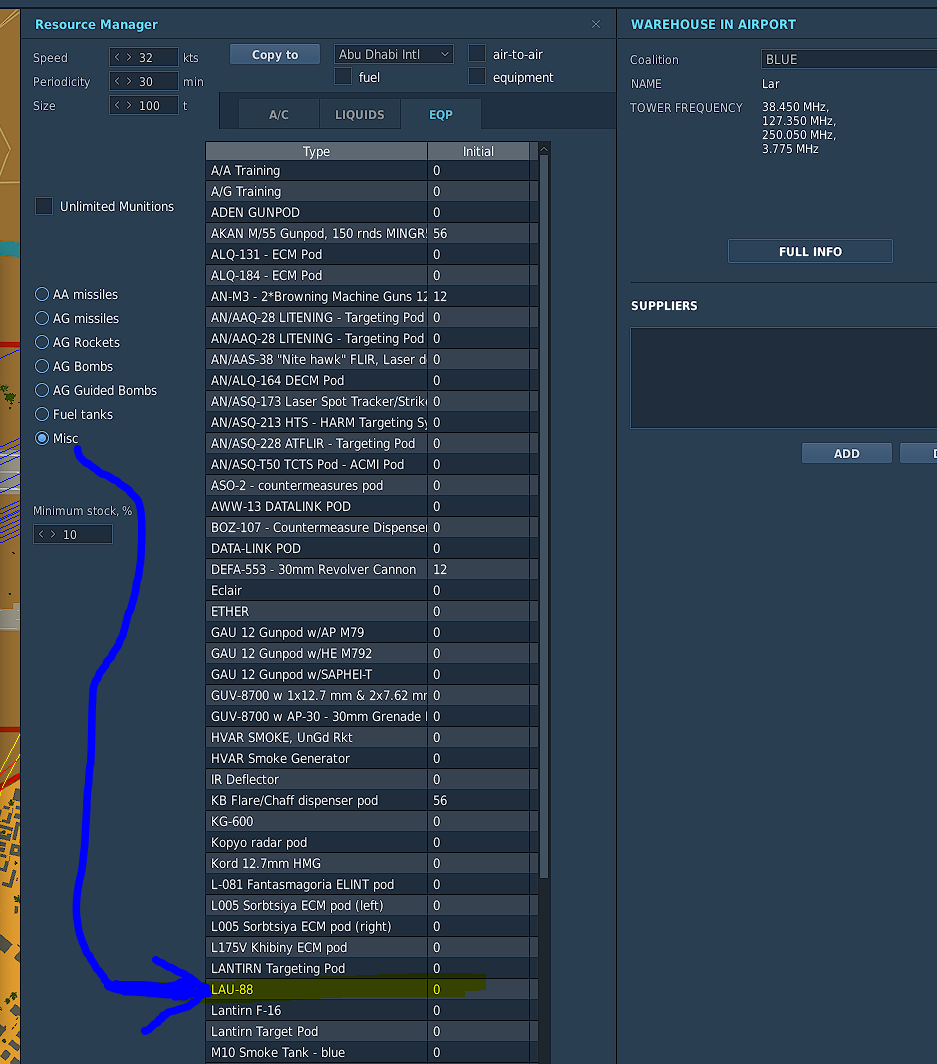This screenshot has height=1064, width=937.
Task: Decrease Periodicity with left arrow
Action: point(117,81)
